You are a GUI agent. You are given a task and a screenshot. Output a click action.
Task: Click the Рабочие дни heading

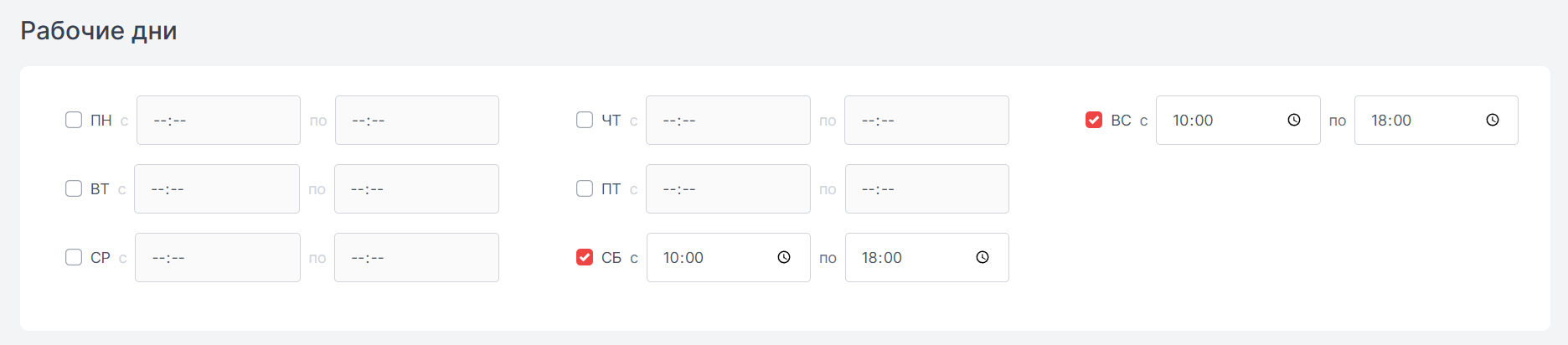point(99,31)
